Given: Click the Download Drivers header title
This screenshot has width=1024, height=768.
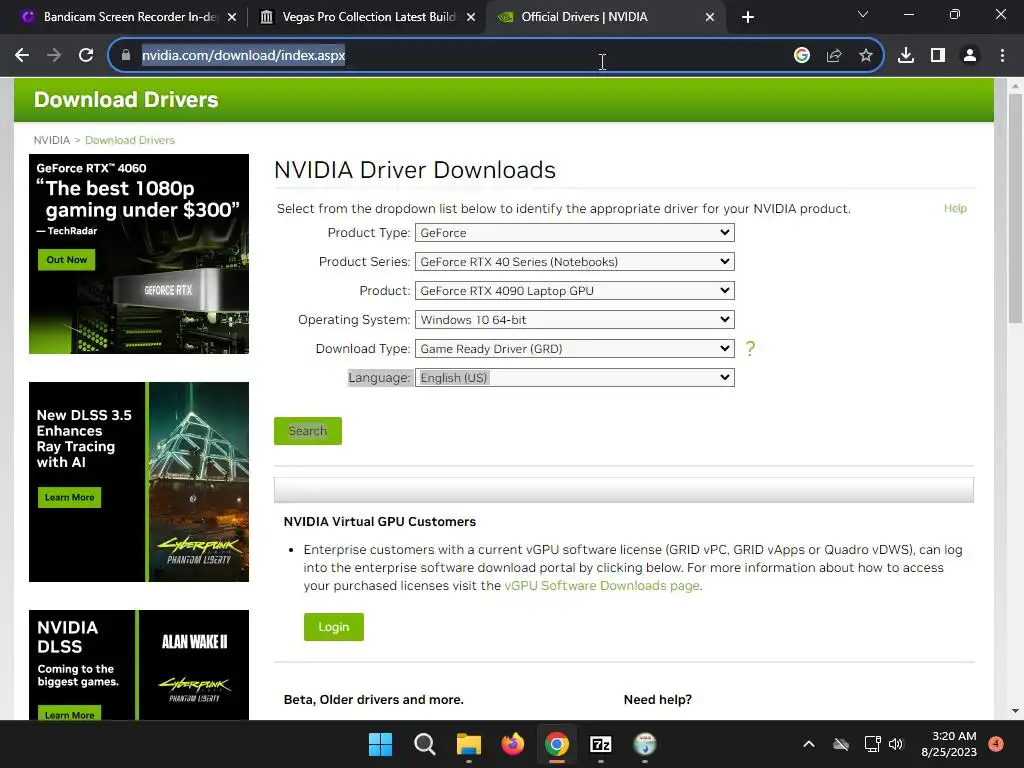Looking at the screenshot, I should pyautogui.click(x=126, y=100).
